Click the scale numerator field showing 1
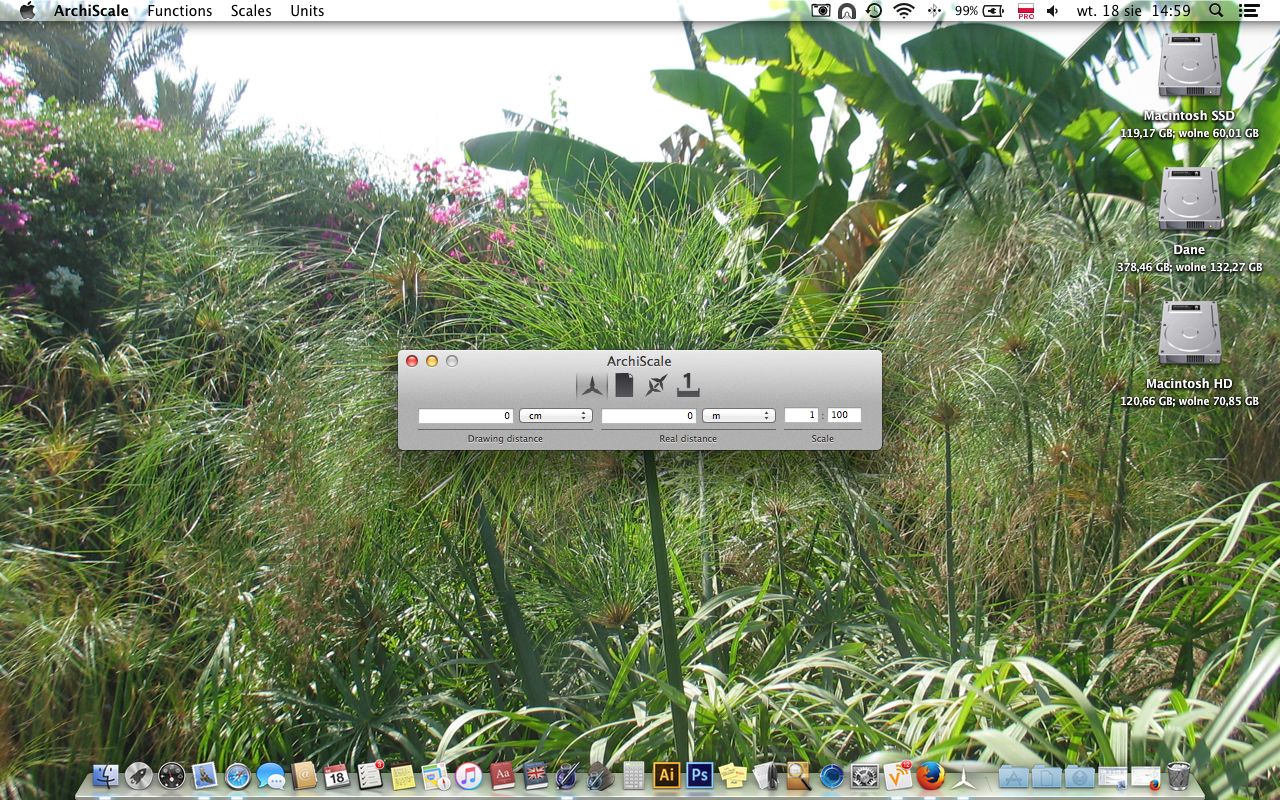The height and width of the screenshot is (800, 1280). tap(802, 415)
